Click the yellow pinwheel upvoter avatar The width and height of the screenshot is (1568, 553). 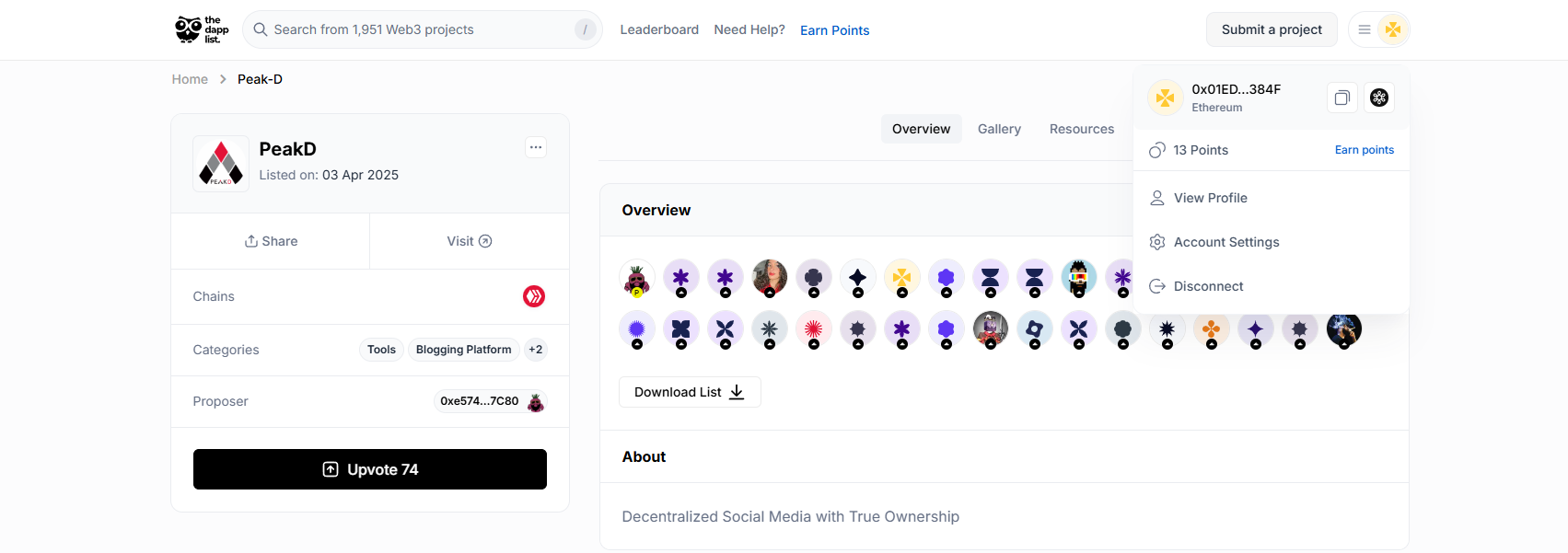(x=902, y=277)
